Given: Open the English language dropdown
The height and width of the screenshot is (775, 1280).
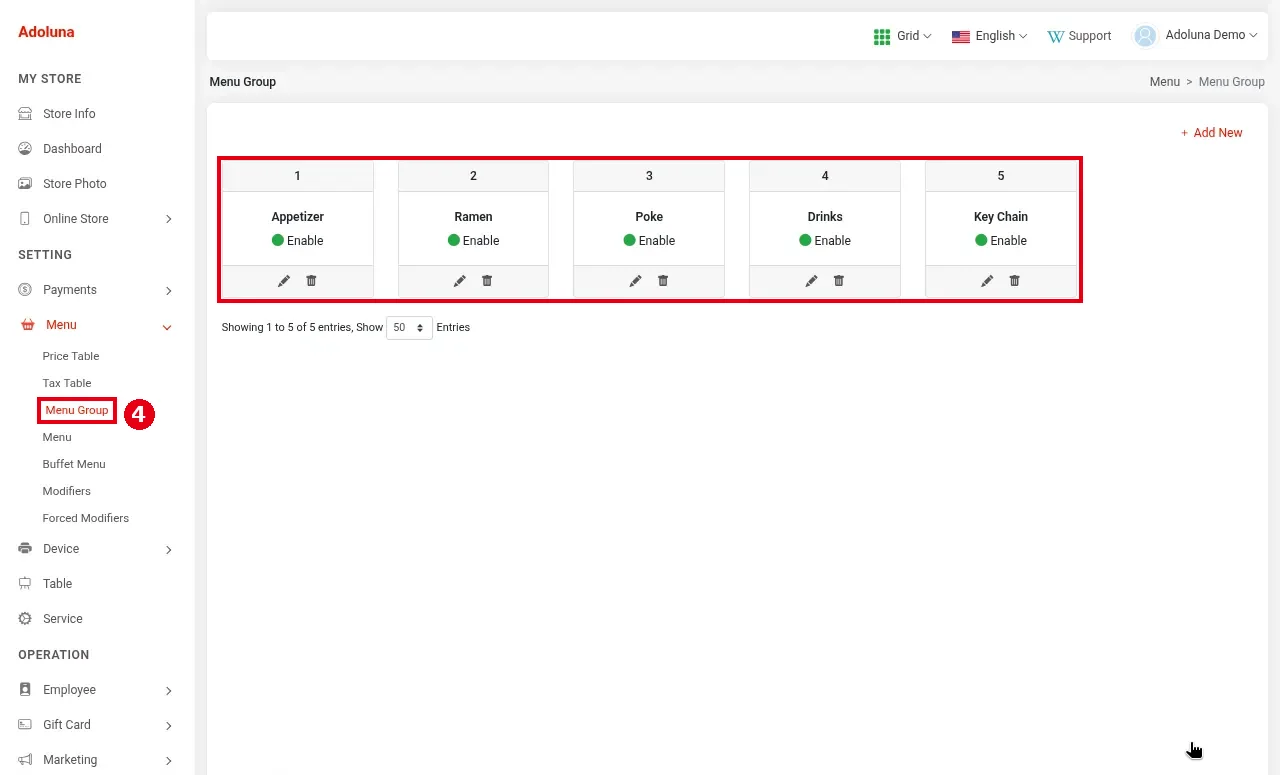Looking at the screenshot, I should pos(989,36).
